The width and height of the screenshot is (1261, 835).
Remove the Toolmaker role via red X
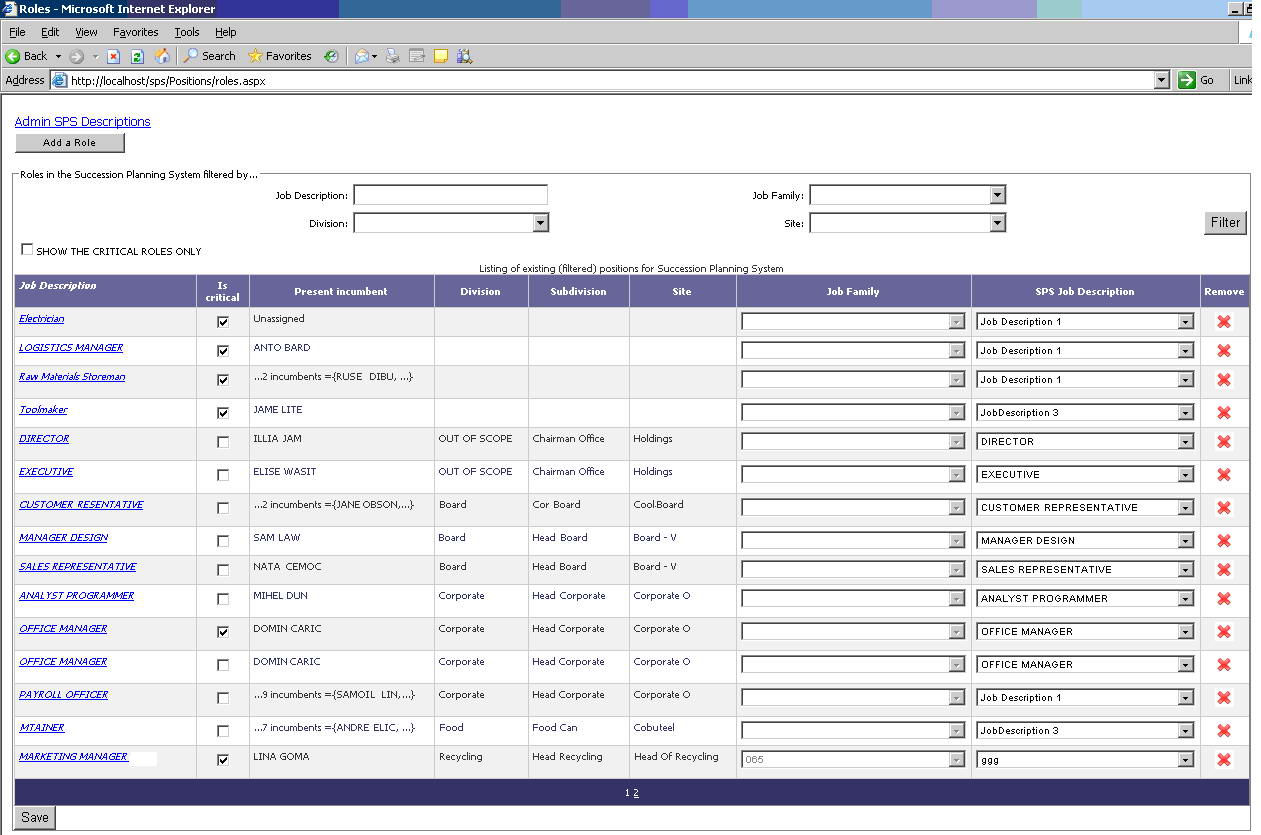tap(1224, 412)
